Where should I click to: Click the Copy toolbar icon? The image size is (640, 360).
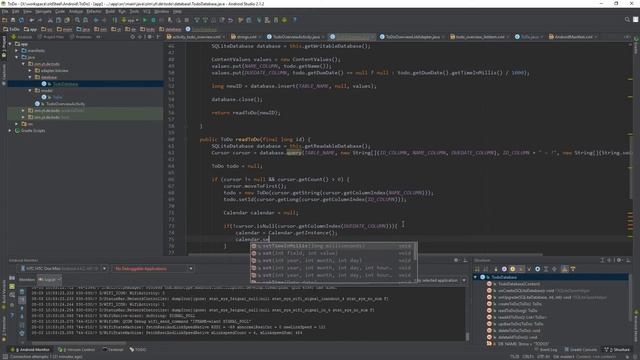pyautogui.click(x=58, y=20)
